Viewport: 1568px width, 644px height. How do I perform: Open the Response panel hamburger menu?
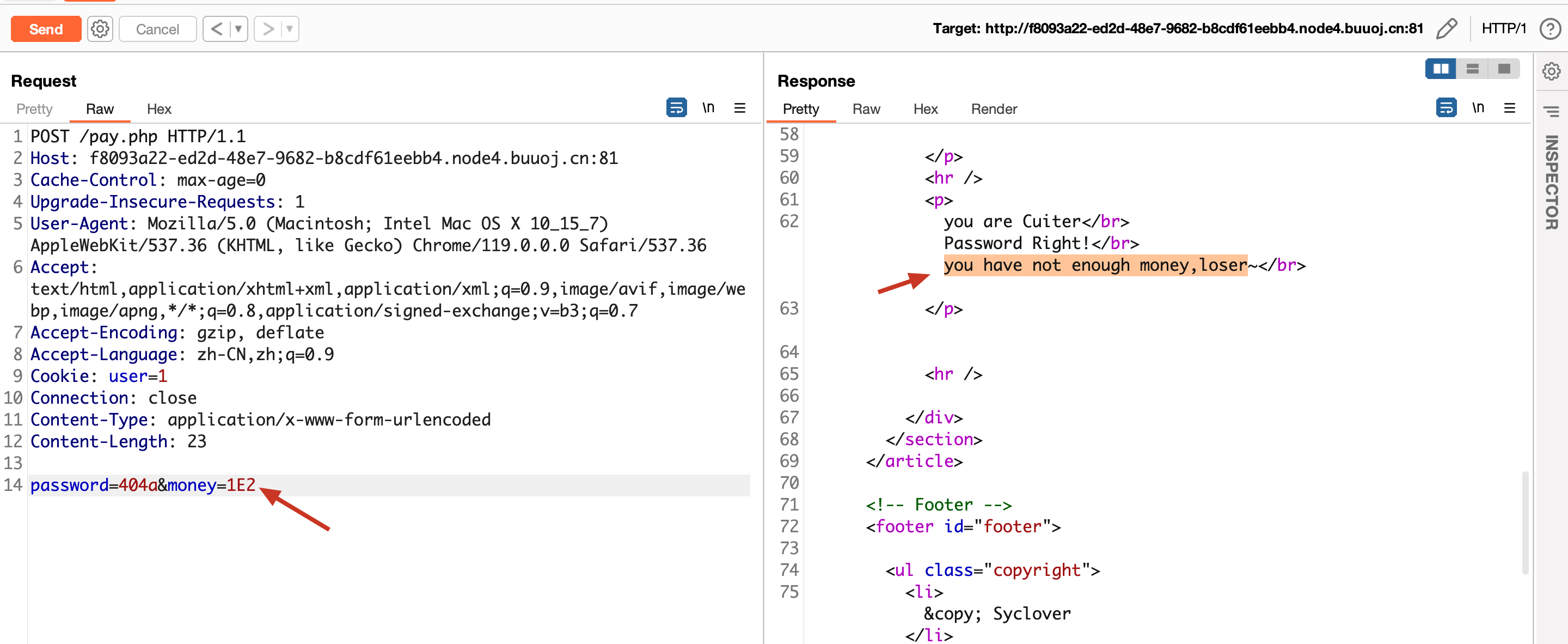(1510, 108)
